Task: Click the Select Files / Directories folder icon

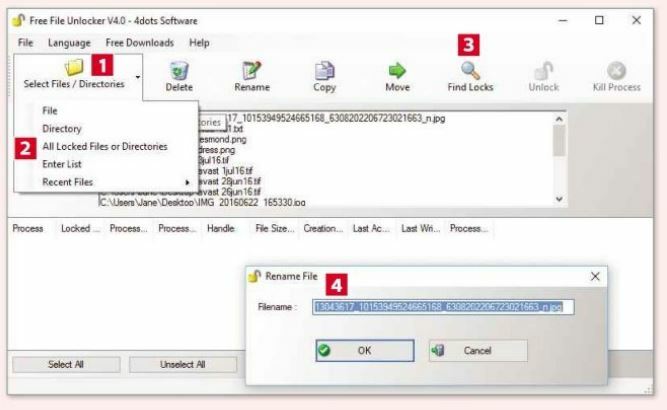Action: coord(74,67)
